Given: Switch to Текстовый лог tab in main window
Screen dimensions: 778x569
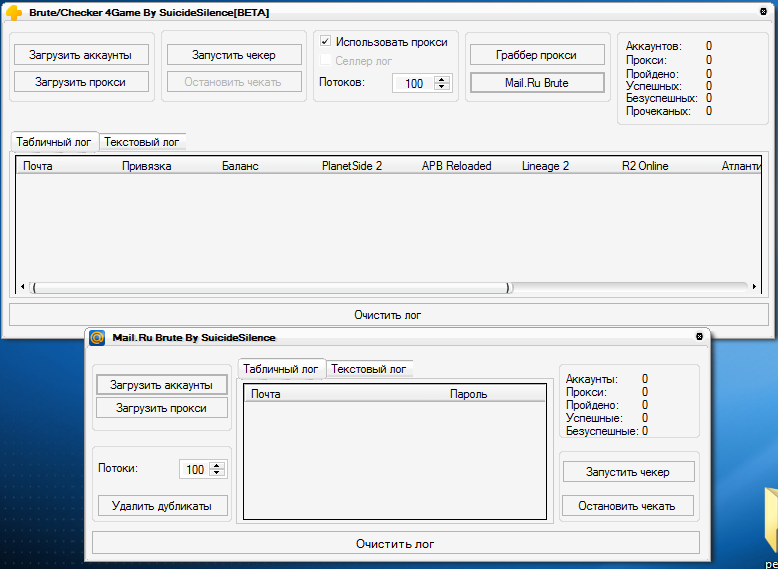Looking at the screenshot, I should [141, 142].
